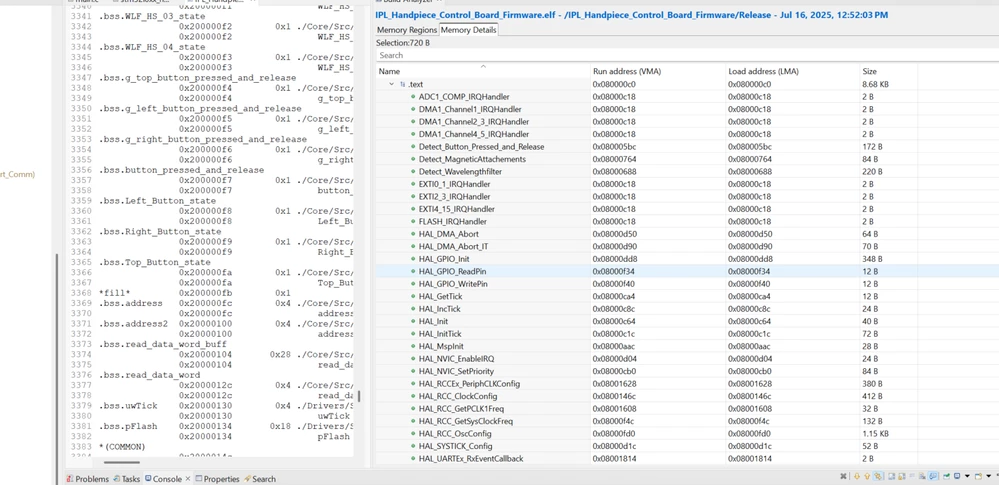Select the EXTI0_1_IRQHandler row

[687, 184]
